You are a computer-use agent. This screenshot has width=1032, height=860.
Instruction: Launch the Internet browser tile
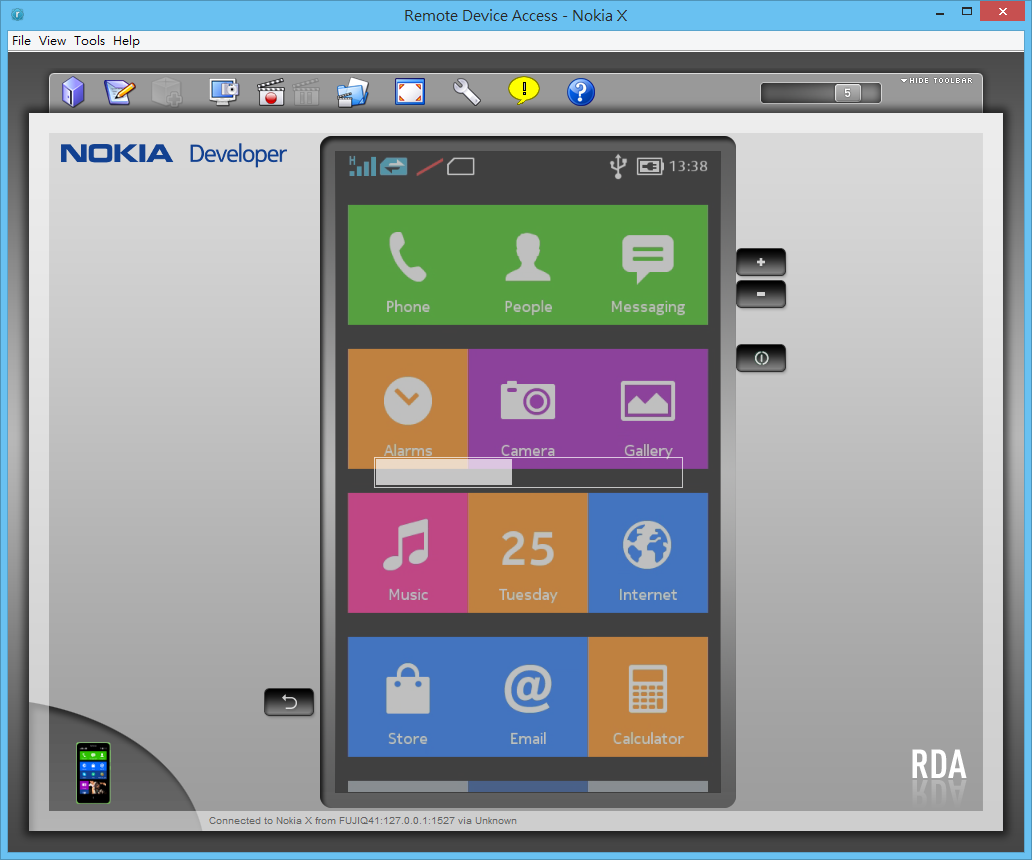click(x=648, y=553)
